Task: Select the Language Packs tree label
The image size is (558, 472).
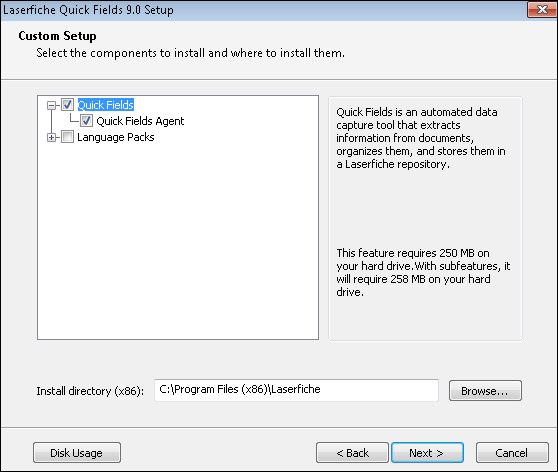Action: [116, 137]
